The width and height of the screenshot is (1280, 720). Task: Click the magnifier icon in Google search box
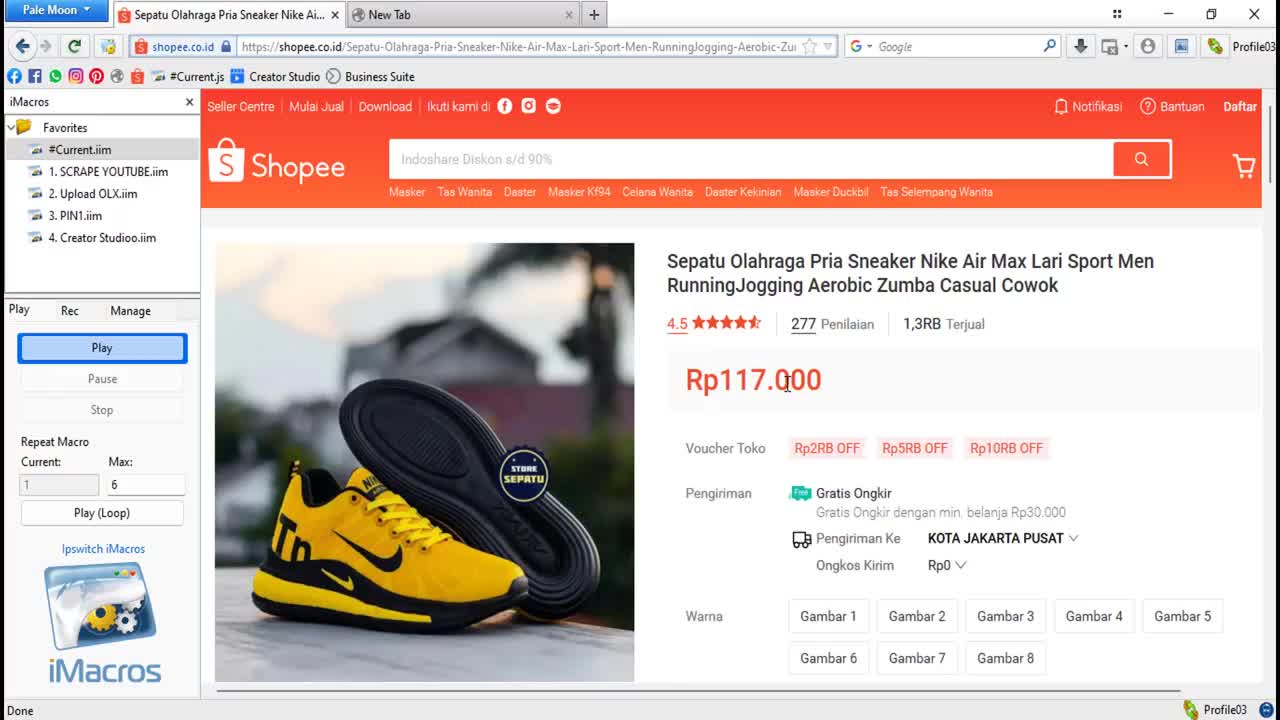1049,46
